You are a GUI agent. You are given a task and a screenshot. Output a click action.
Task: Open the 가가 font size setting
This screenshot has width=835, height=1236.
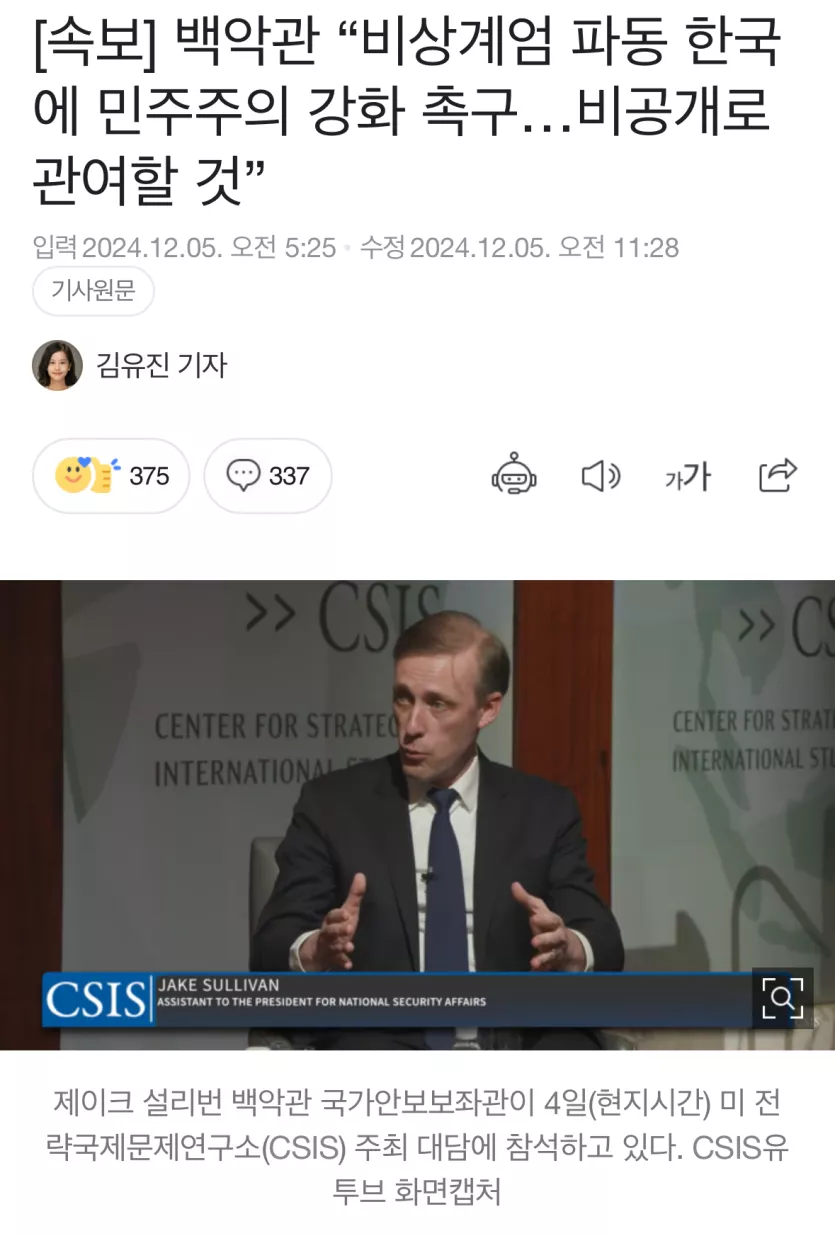(x=687, y=476)
